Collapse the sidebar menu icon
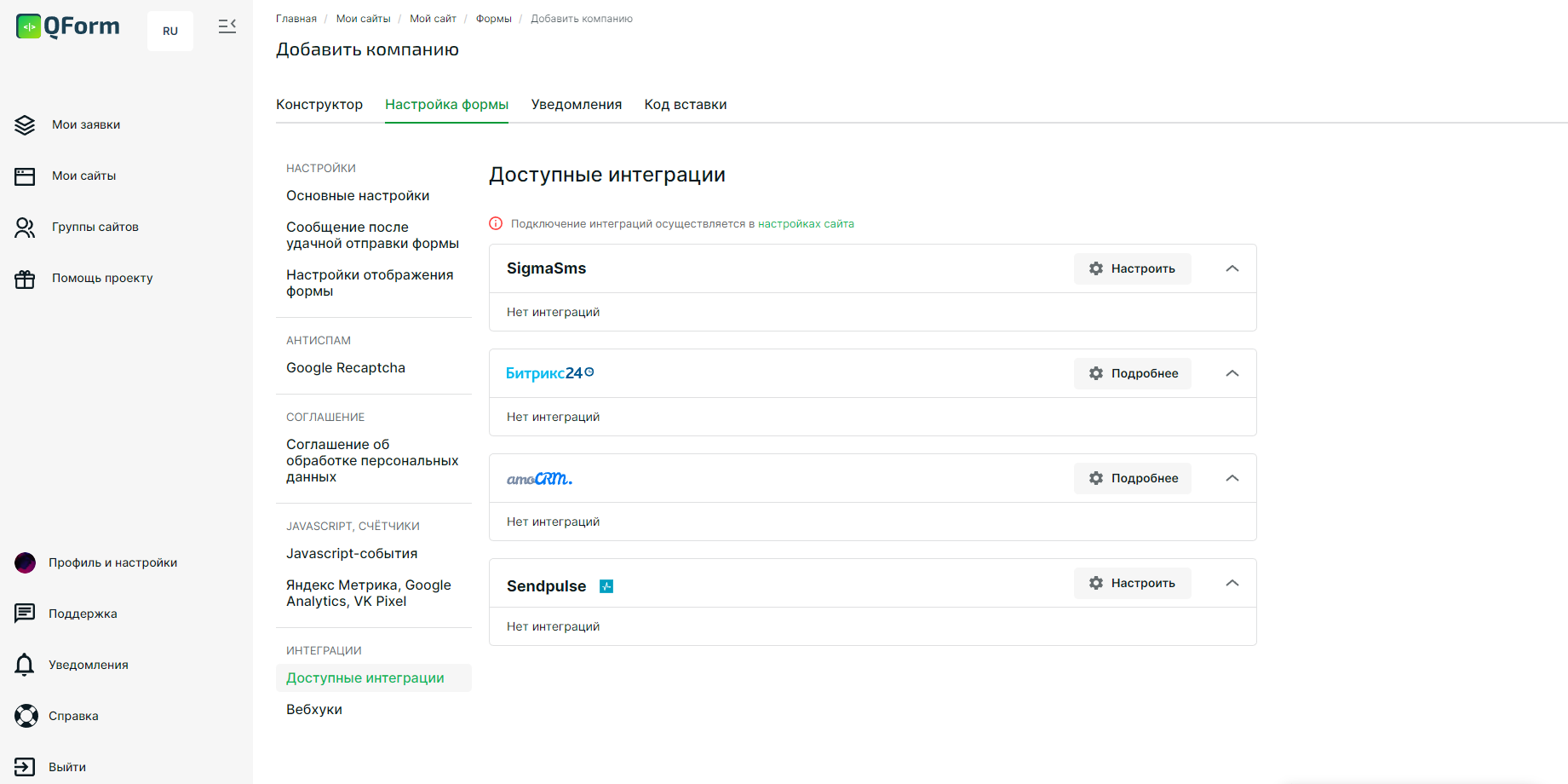Viewport: 1568px width, 784px height. (227, 26)
